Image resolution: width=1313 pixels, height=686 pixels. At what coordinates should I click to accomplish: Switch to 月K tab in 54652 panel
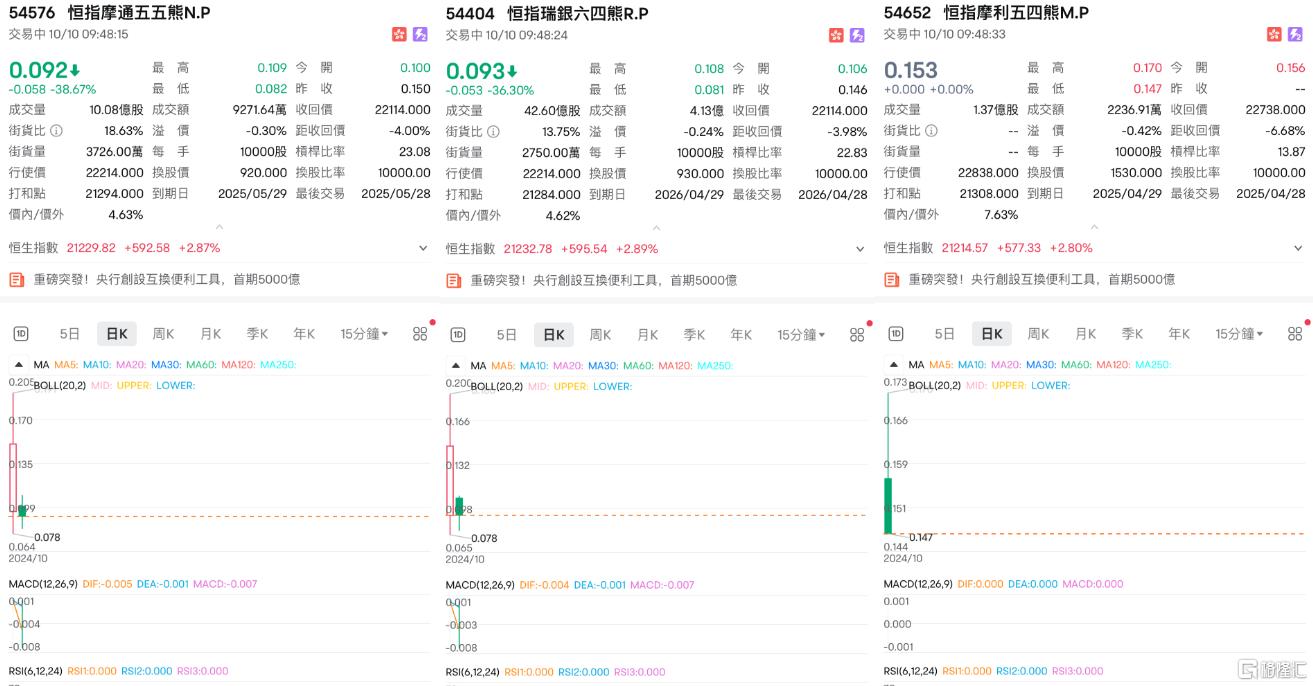click(x=1085, y=333)
